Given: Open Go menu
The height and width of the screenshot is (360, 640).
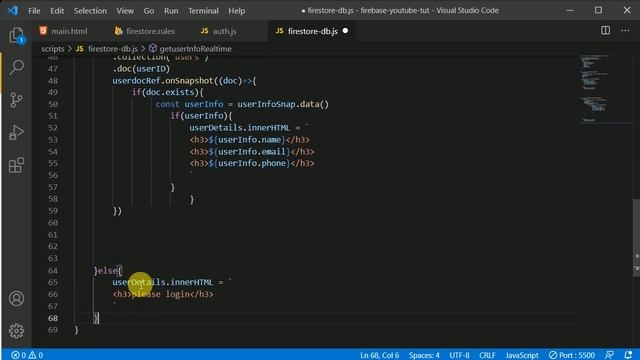Looking at the screenshot, I should pos(149,11).
